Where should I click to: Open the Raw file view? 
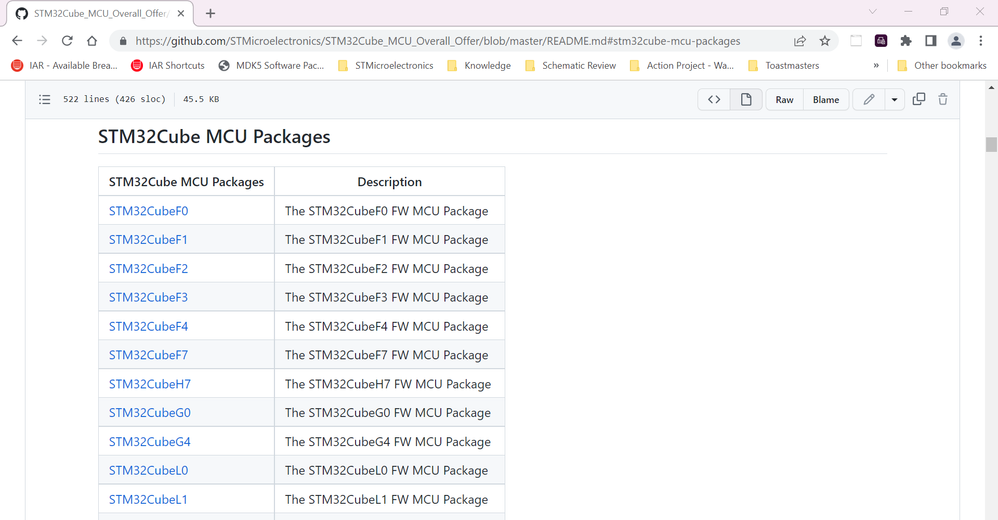pos(784,99)
